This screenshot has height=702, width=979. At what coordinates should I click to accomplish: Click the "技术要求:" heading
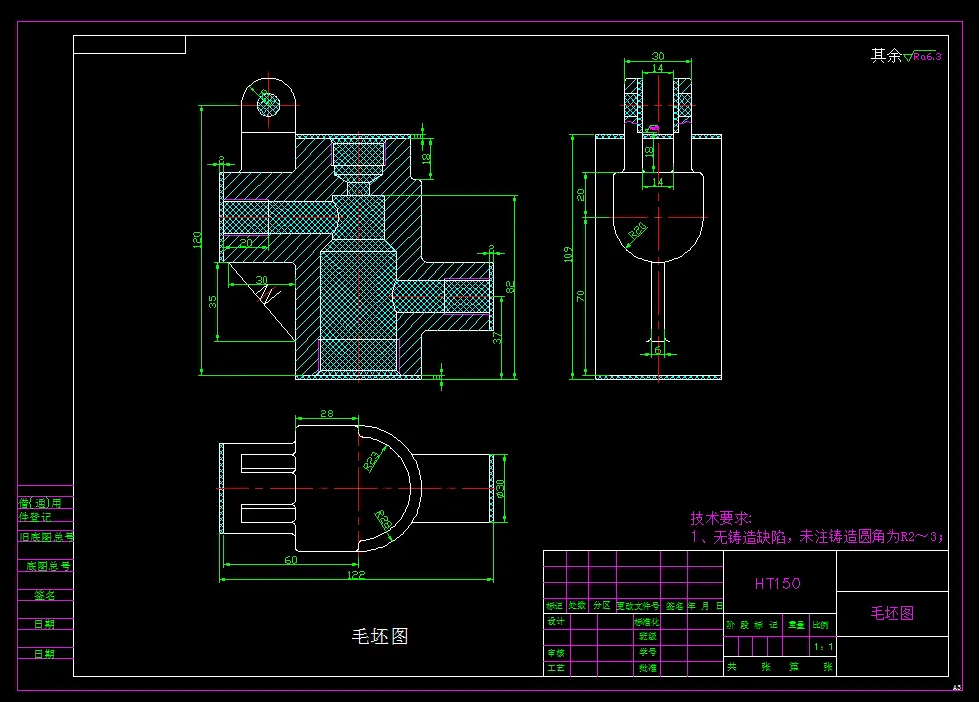click(721, 518)
